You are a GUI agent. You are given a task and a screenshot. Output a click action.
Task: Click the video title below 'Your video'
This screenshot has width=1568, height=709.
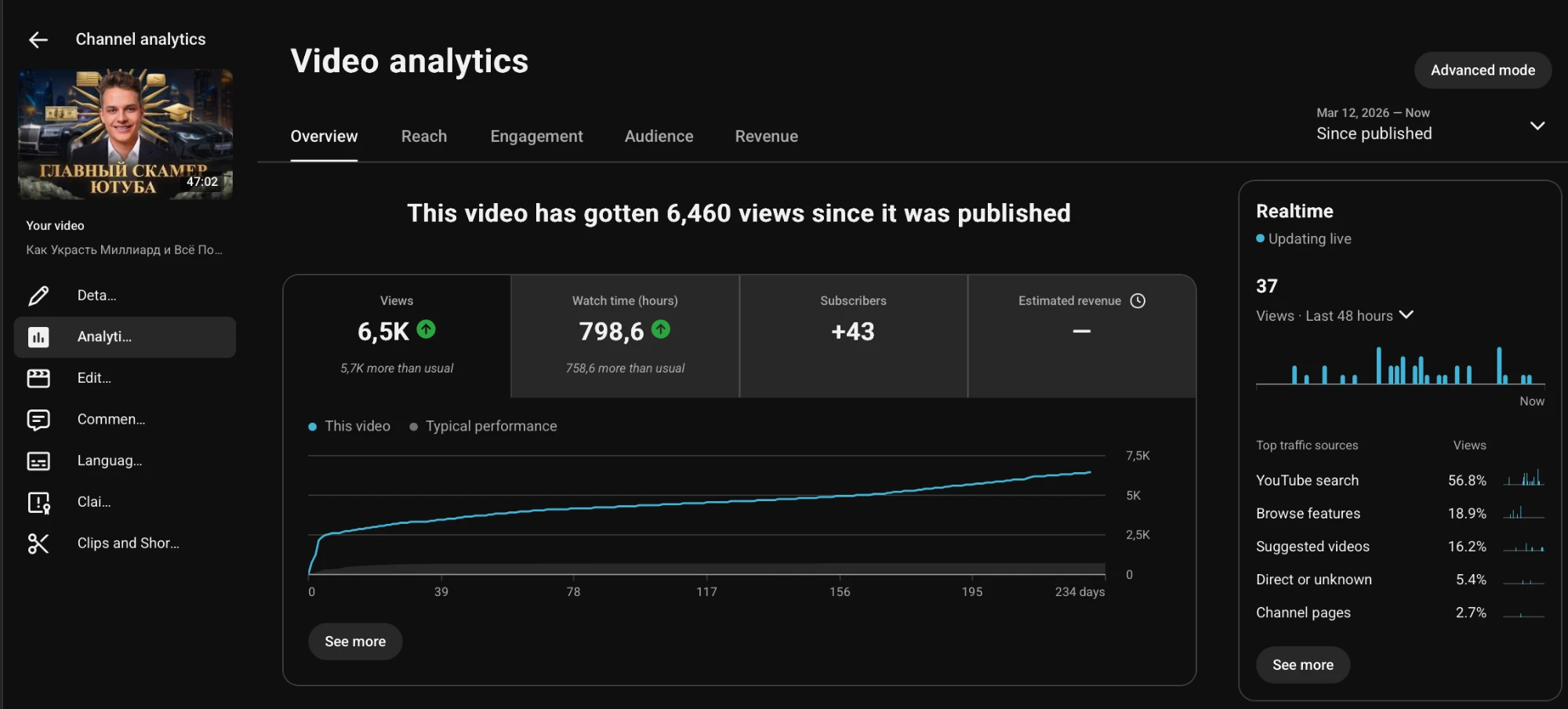[124, 249]
